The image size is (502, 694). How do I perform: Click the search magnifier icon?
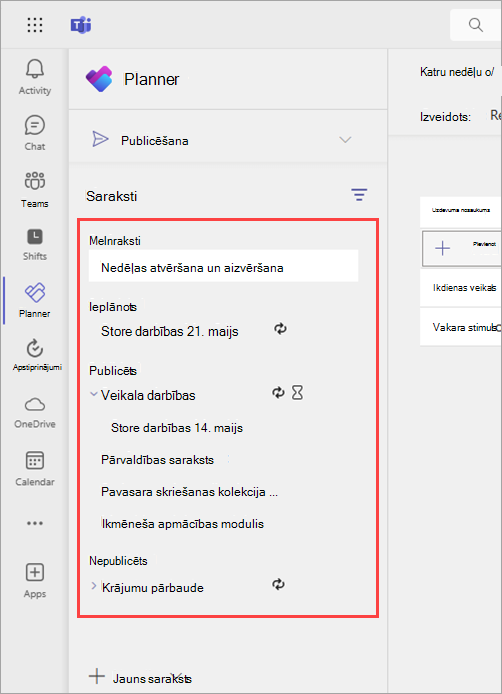[476, 25]
